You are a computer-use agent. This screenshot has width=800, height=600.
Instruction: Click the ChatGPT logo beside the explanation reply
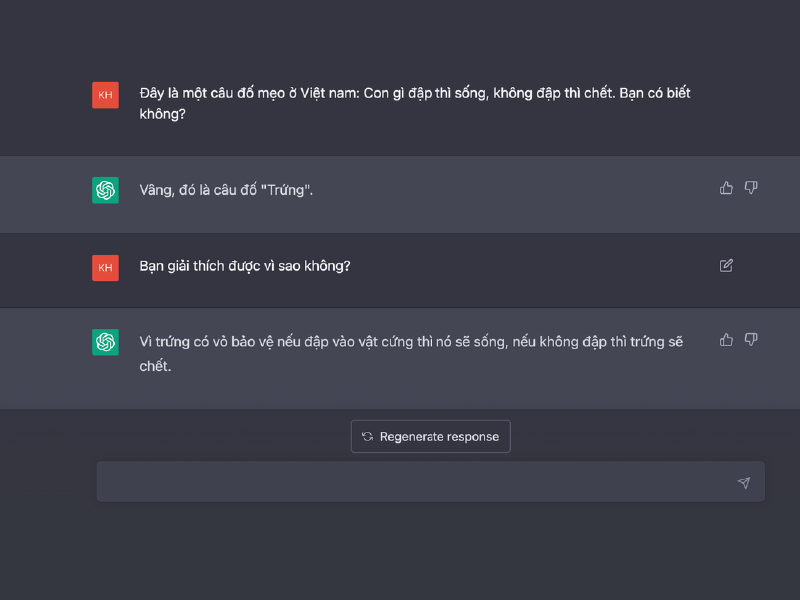tap(105, 342)
